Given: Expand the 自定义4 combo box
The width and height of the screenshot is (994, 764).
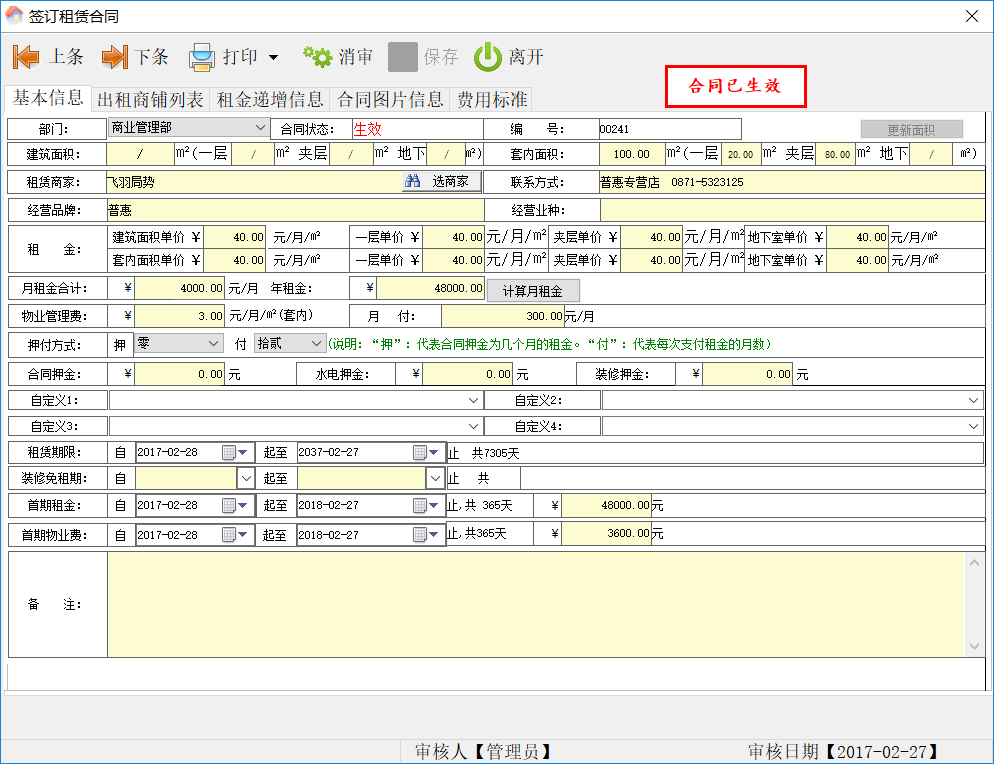Looking at the screenshot, I should point(974,426).
